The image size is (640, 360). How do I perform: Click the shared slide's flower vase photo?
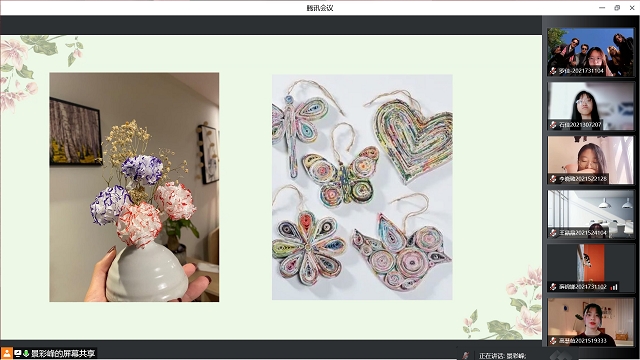point(134,187)
